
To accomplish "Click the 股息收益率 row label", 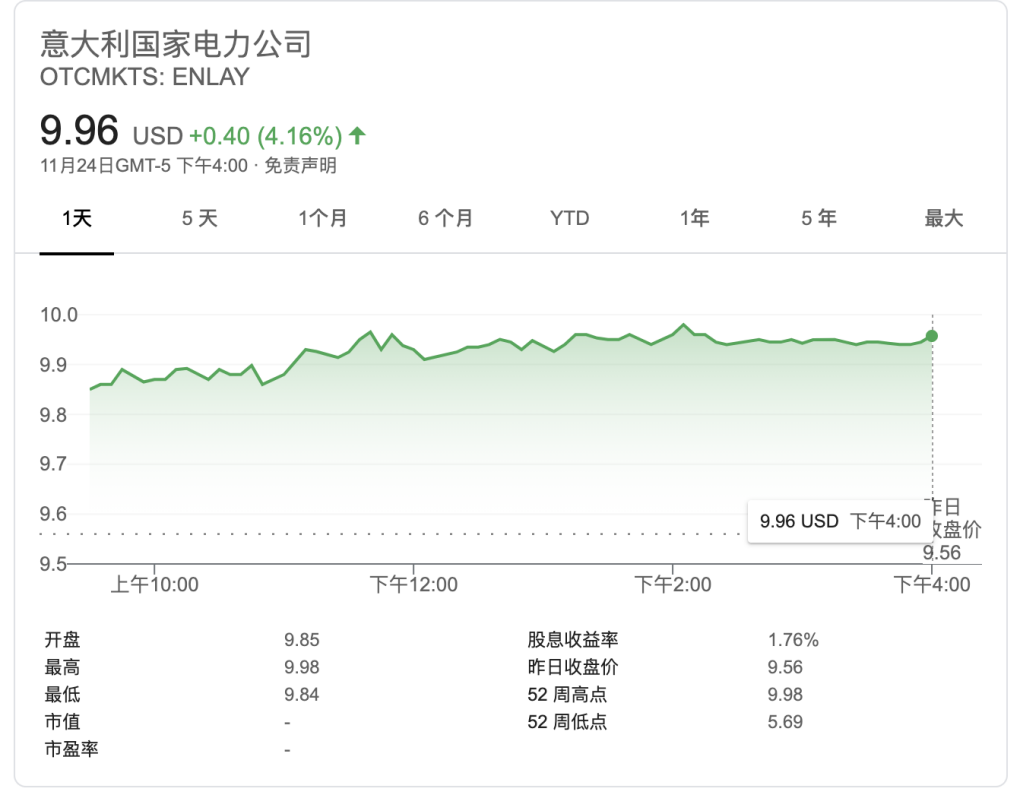I will pos(573,640).
